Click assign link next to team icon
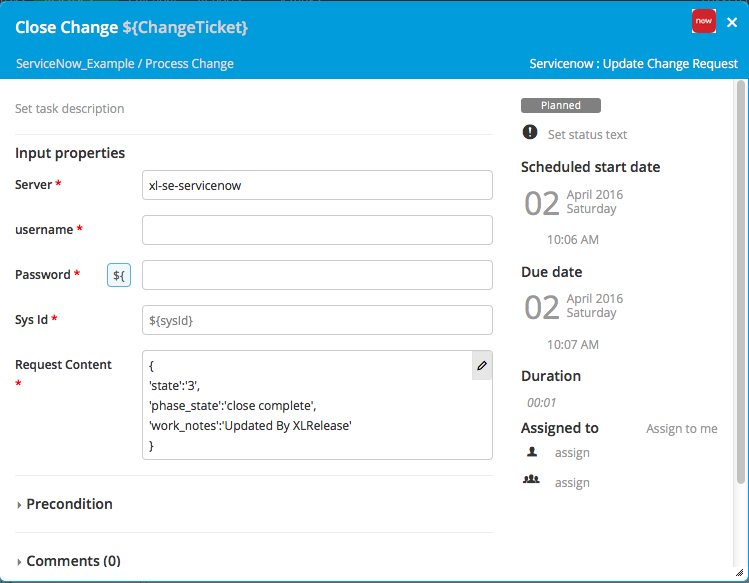 point(572,483)
